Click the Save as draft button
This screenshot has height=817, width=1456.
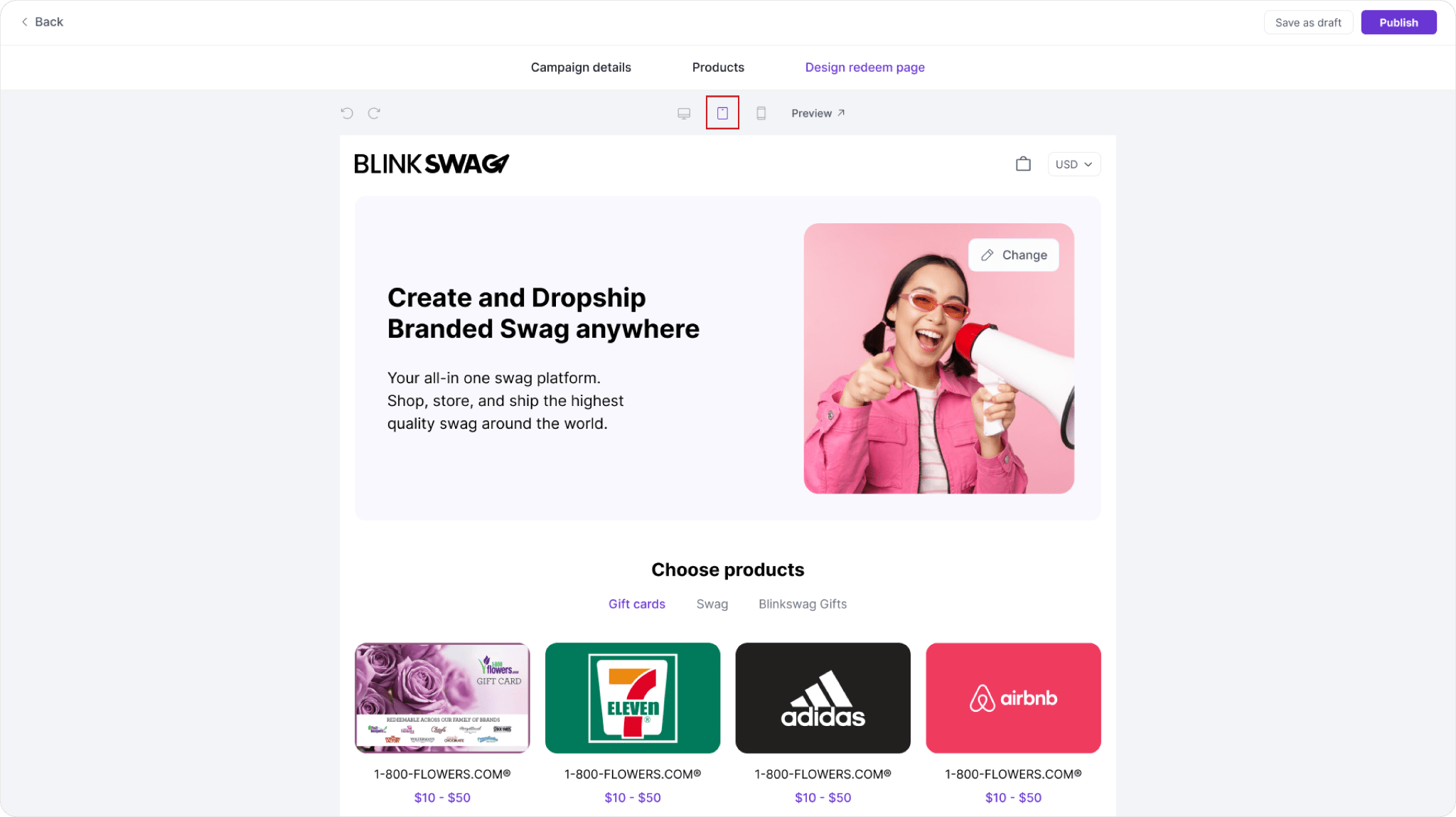pyautogui.click(x=1308, y=22)
